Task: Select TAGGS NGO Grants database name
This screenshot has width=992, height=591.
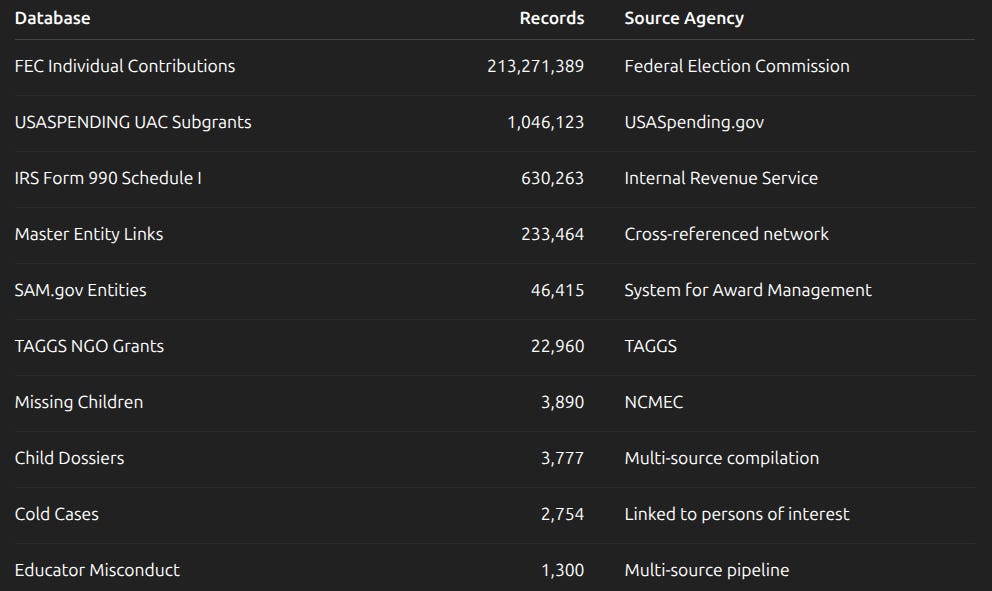Action: click(89, 346)
